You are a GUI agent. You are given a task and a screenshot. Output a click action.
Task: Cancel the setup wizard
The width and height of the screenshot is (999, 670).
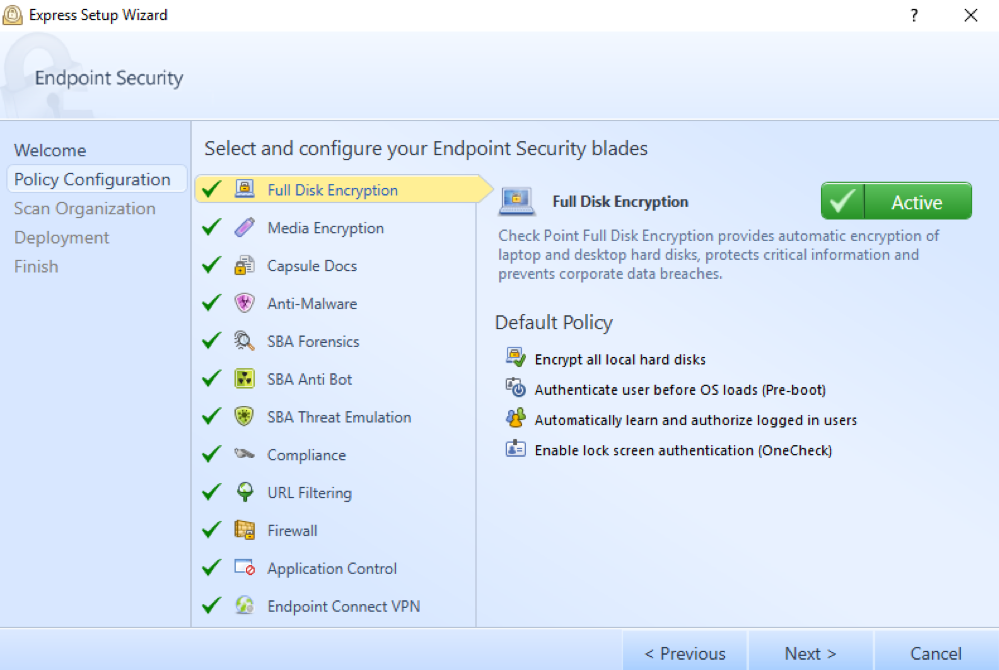coord(936,653)
